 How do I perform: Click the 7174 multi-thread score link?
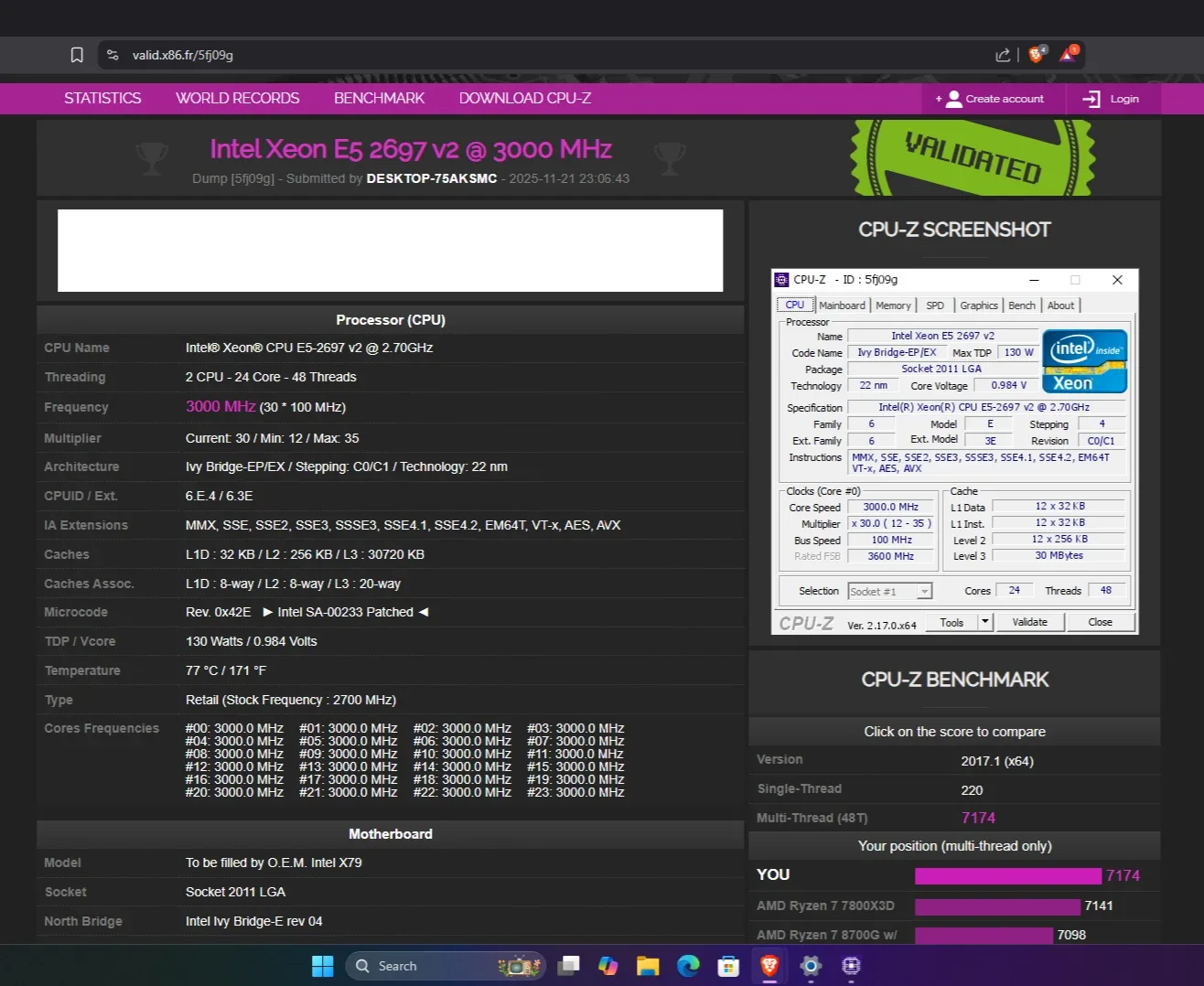click(x=978, y=817)
